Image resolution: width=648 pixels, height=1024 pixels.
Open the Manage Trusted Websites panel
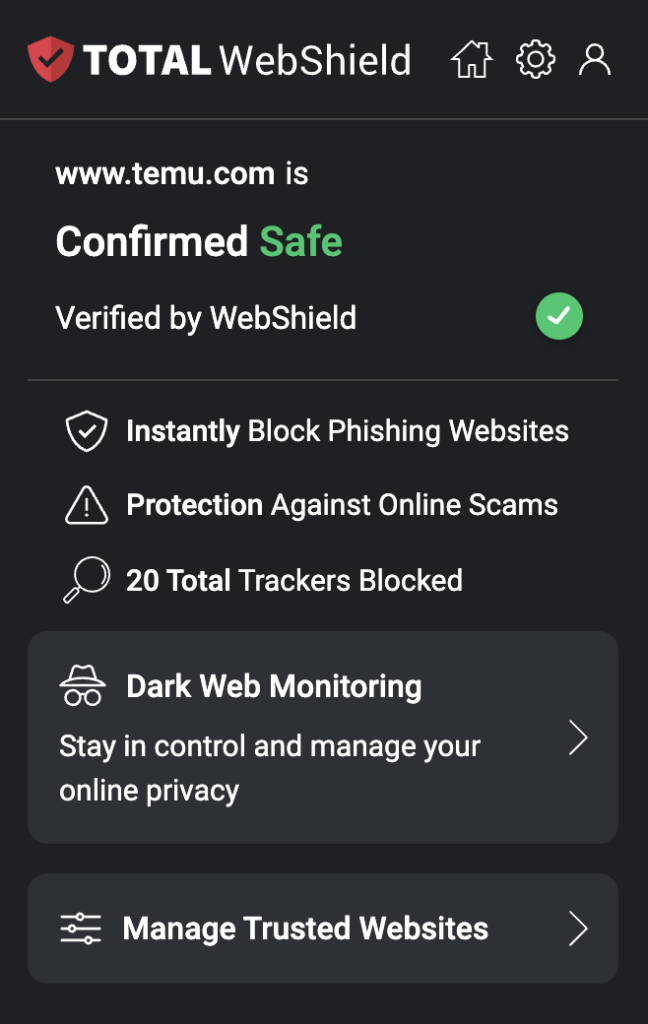(x=305, y=928)
